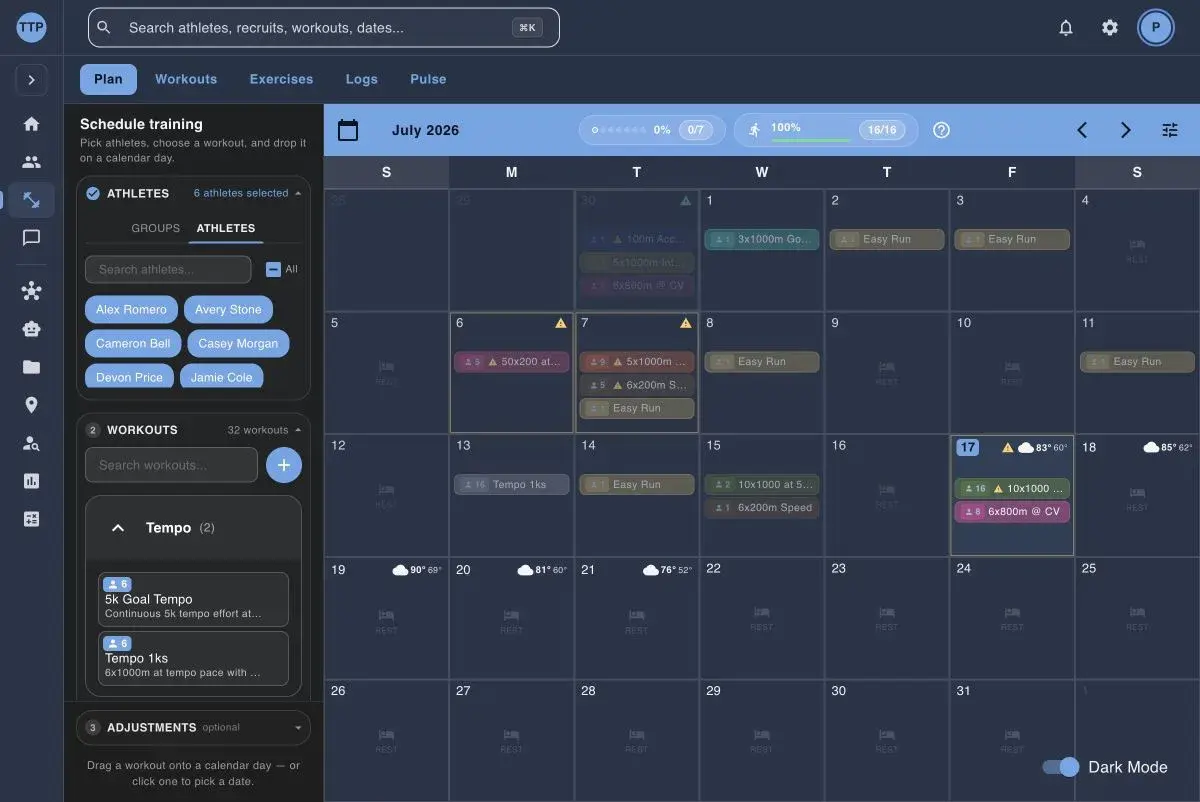Viewport: 1200px width, 802px height.
Task: Collapse the Workouts section via '32 workouts'
Action: (264, 430)
